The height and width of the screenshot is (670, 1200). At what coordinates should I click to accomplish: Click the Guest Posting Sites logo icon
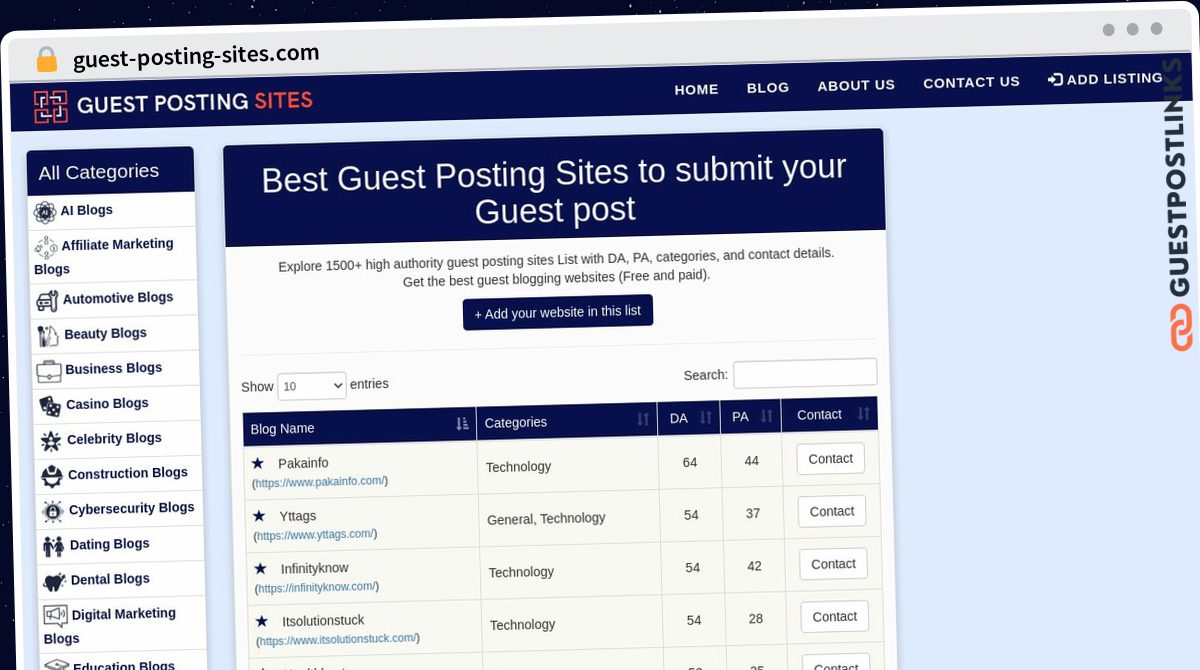[50, 107]
